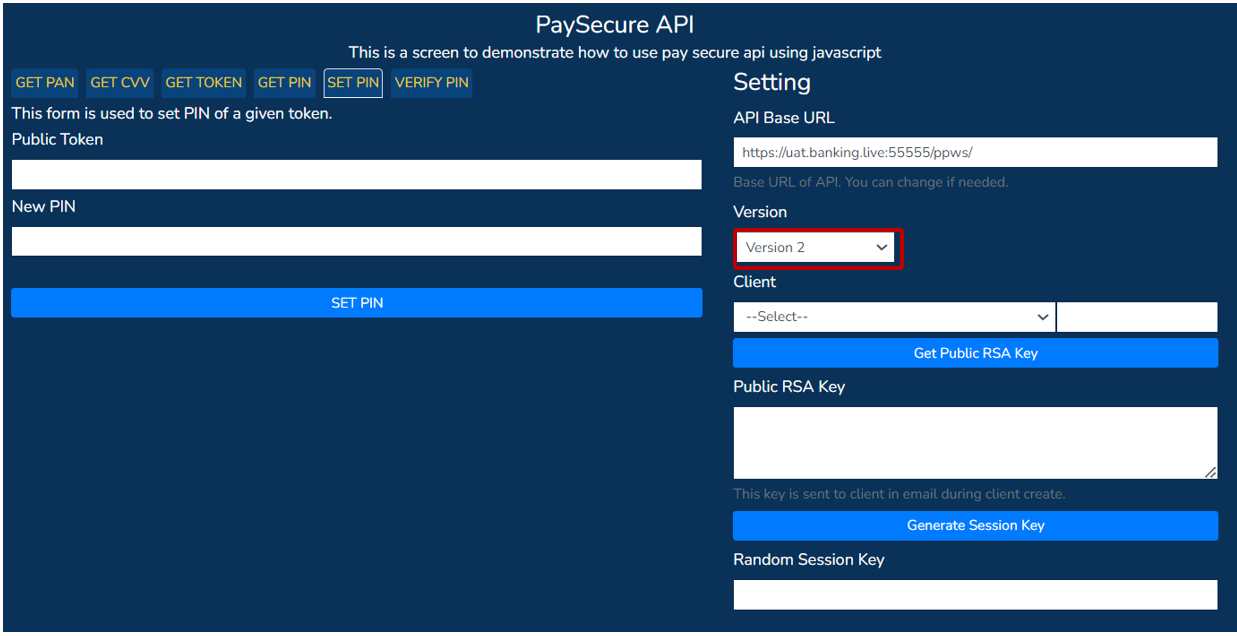Click the Random Session Key field
This screenshot has width=1237, height=636.
coord(975,594)
